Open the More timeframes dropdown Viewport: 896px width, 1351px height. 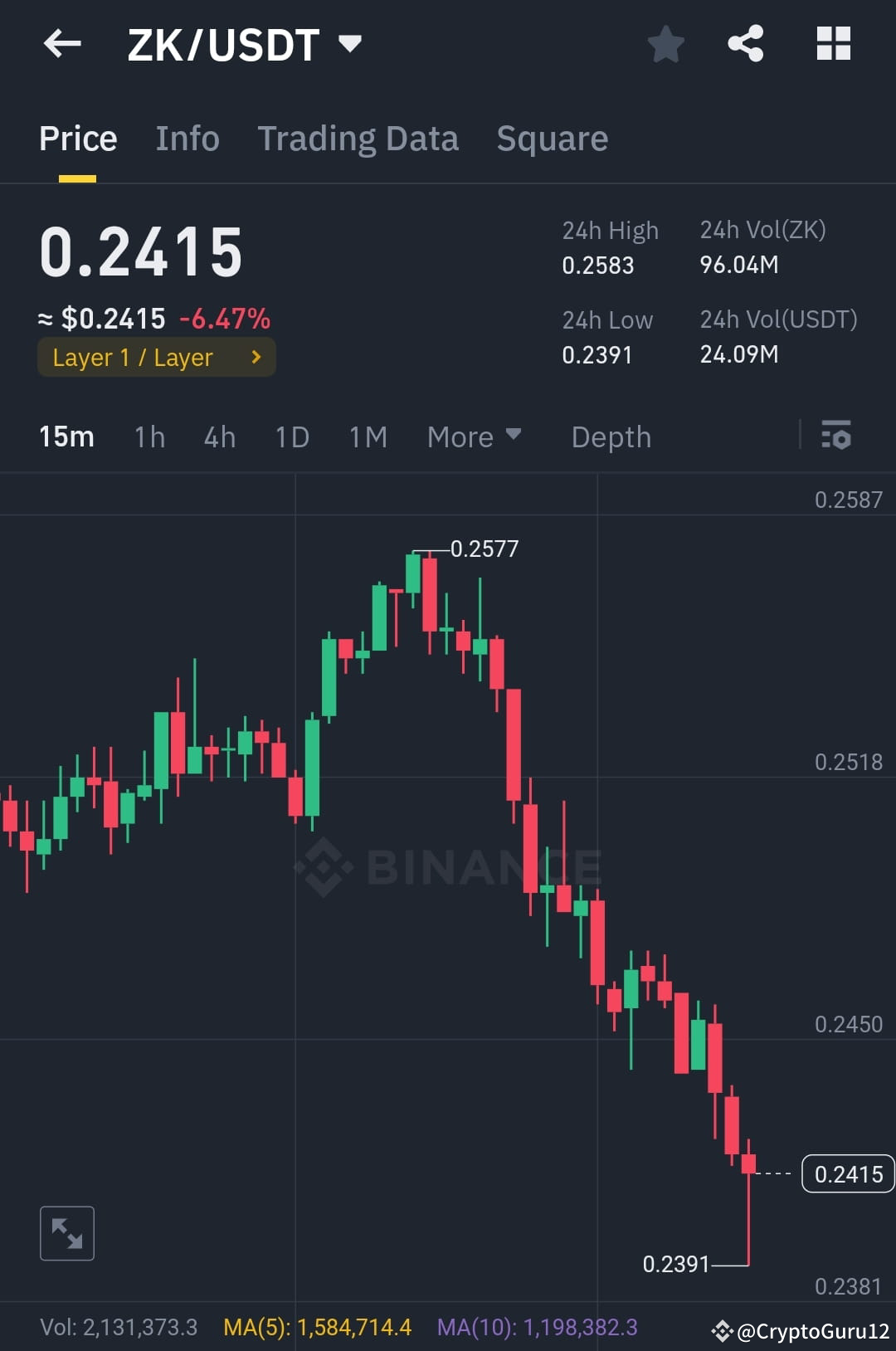[x=474, y=437]
